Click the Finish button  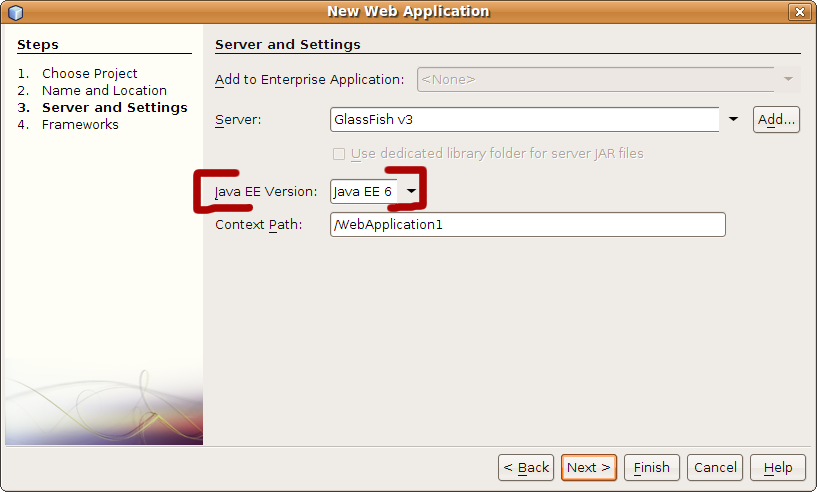coord(651,468)
